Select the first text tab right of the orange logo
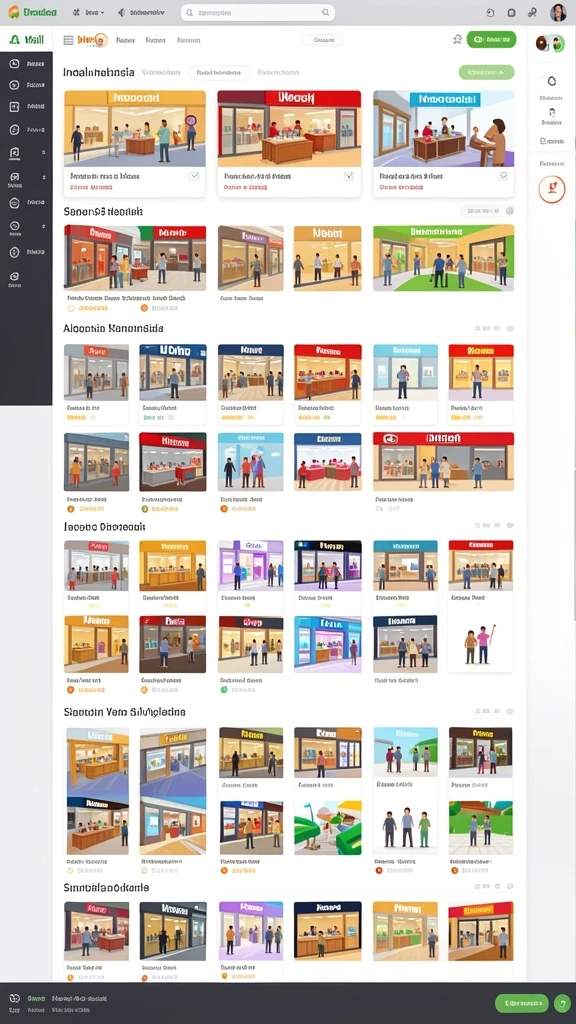The width and height of the screenshot is (576, 1024). click(125, 40)
